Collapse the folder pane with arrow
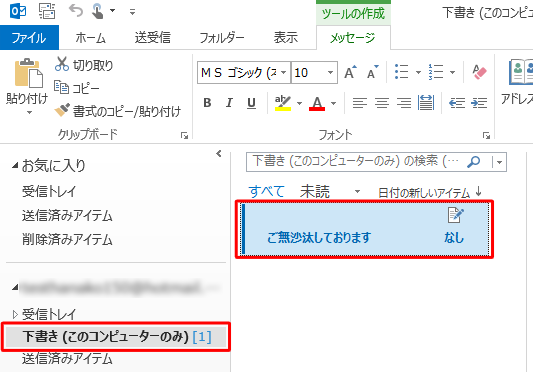The width and height of the screenshot is (533, 372). (219, 154)
